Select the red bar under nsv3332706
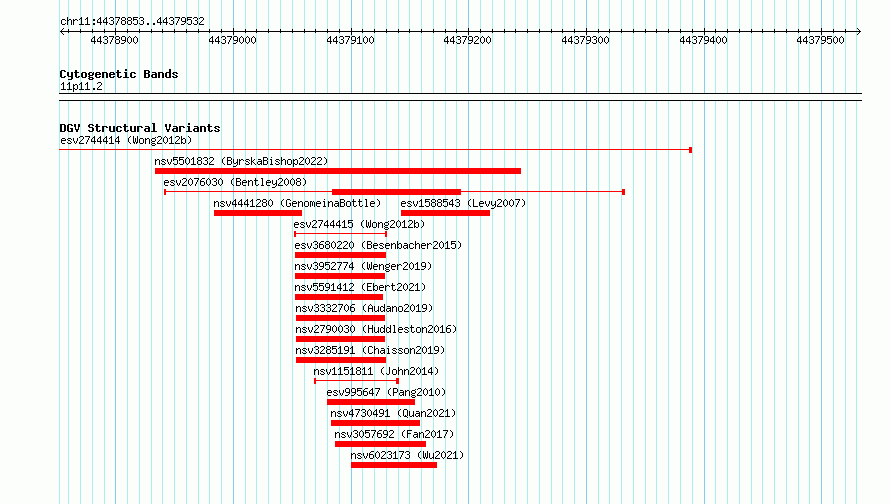This screenshot has height=504, width=890. 341,318
